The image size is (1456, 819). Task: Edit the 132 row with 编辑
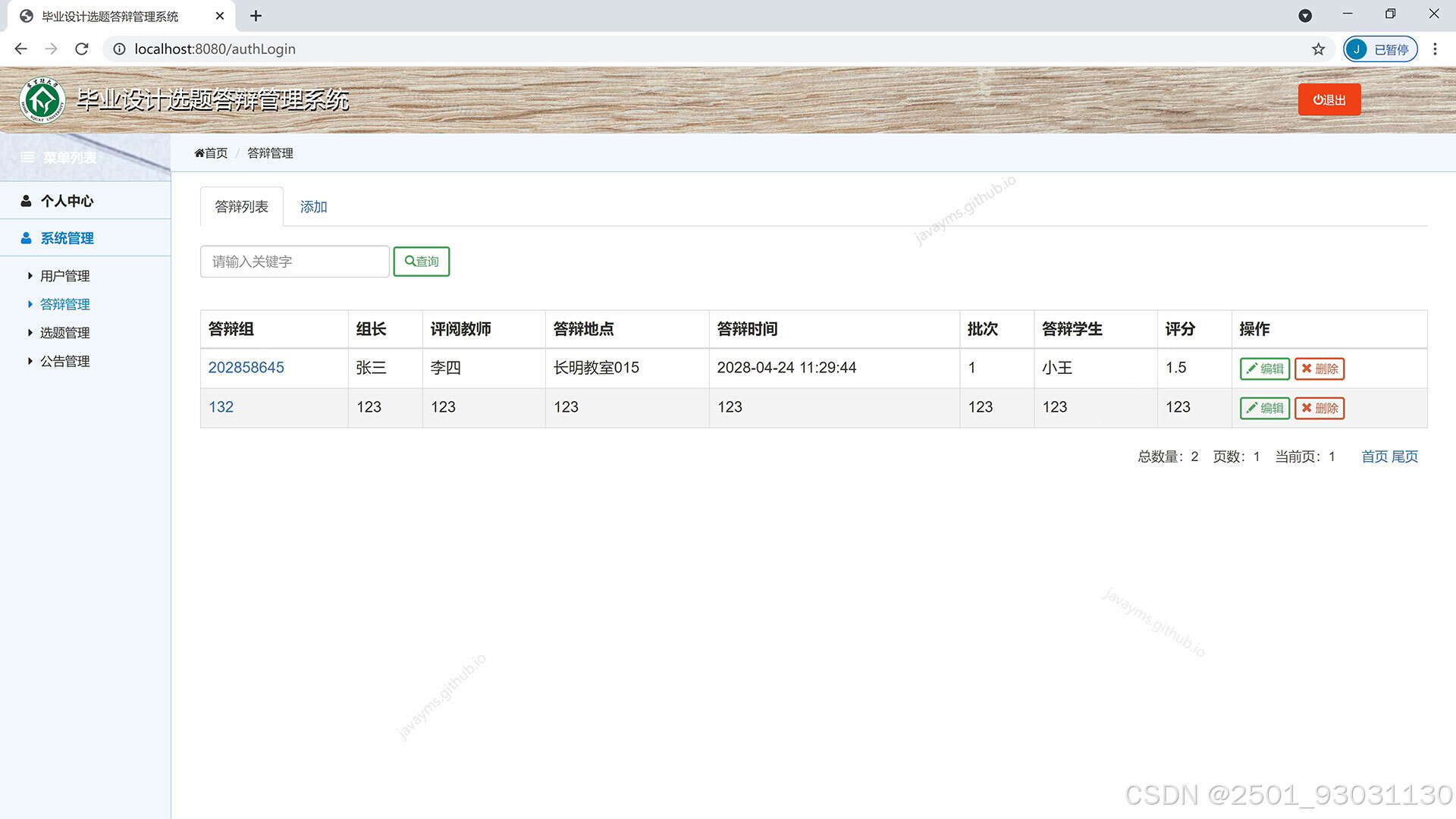coord(1264,408)
